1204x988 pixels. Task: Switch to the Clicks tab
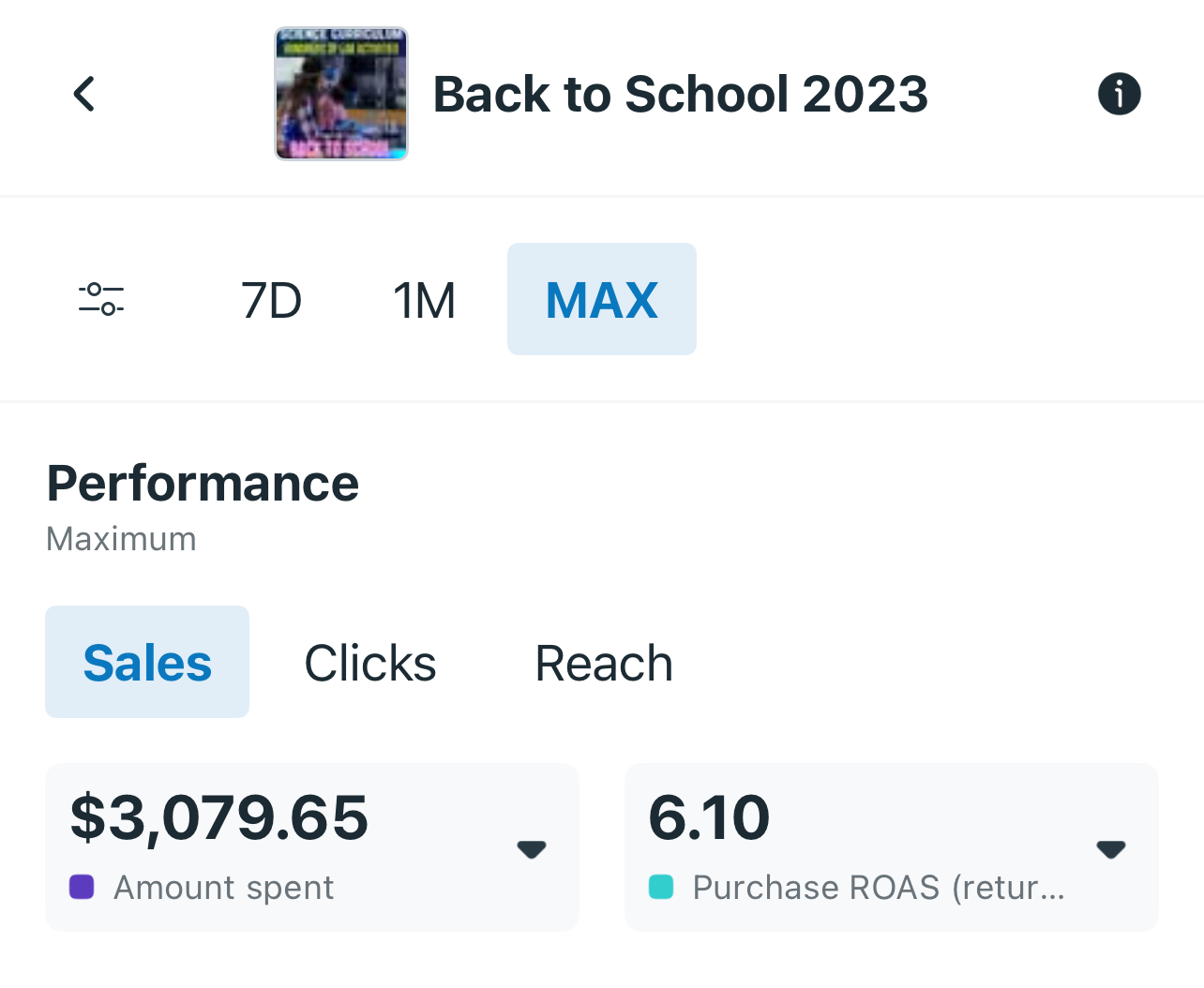[x=370, y=663]
